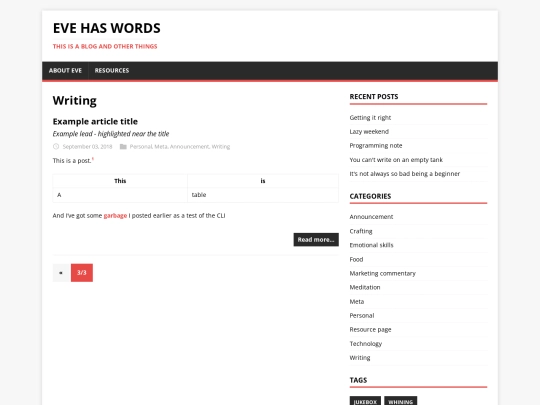Select the Food category
This screenshot has width=540, height=405.
tap(356, 259)
